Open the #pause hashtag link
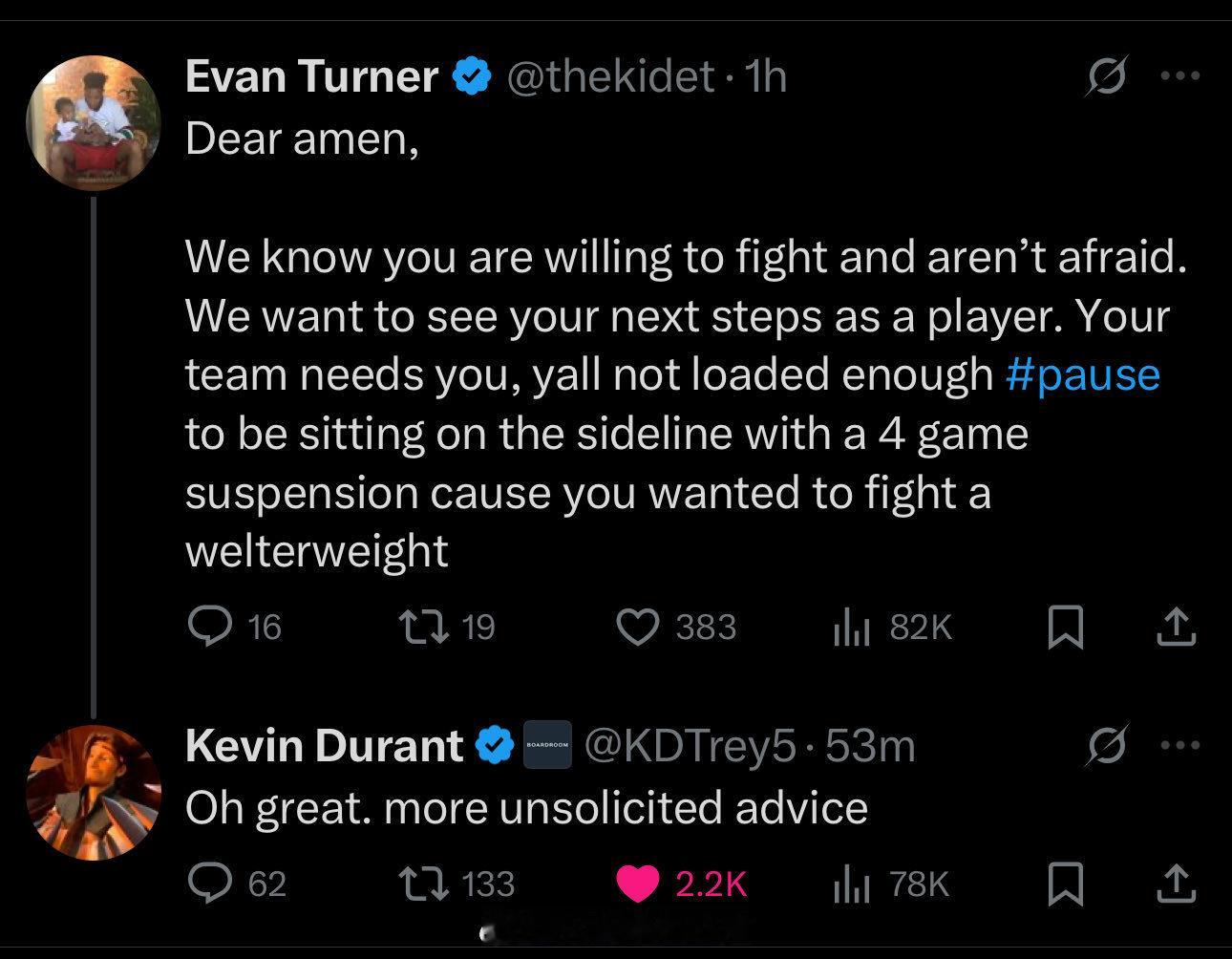 point(1083,373)
